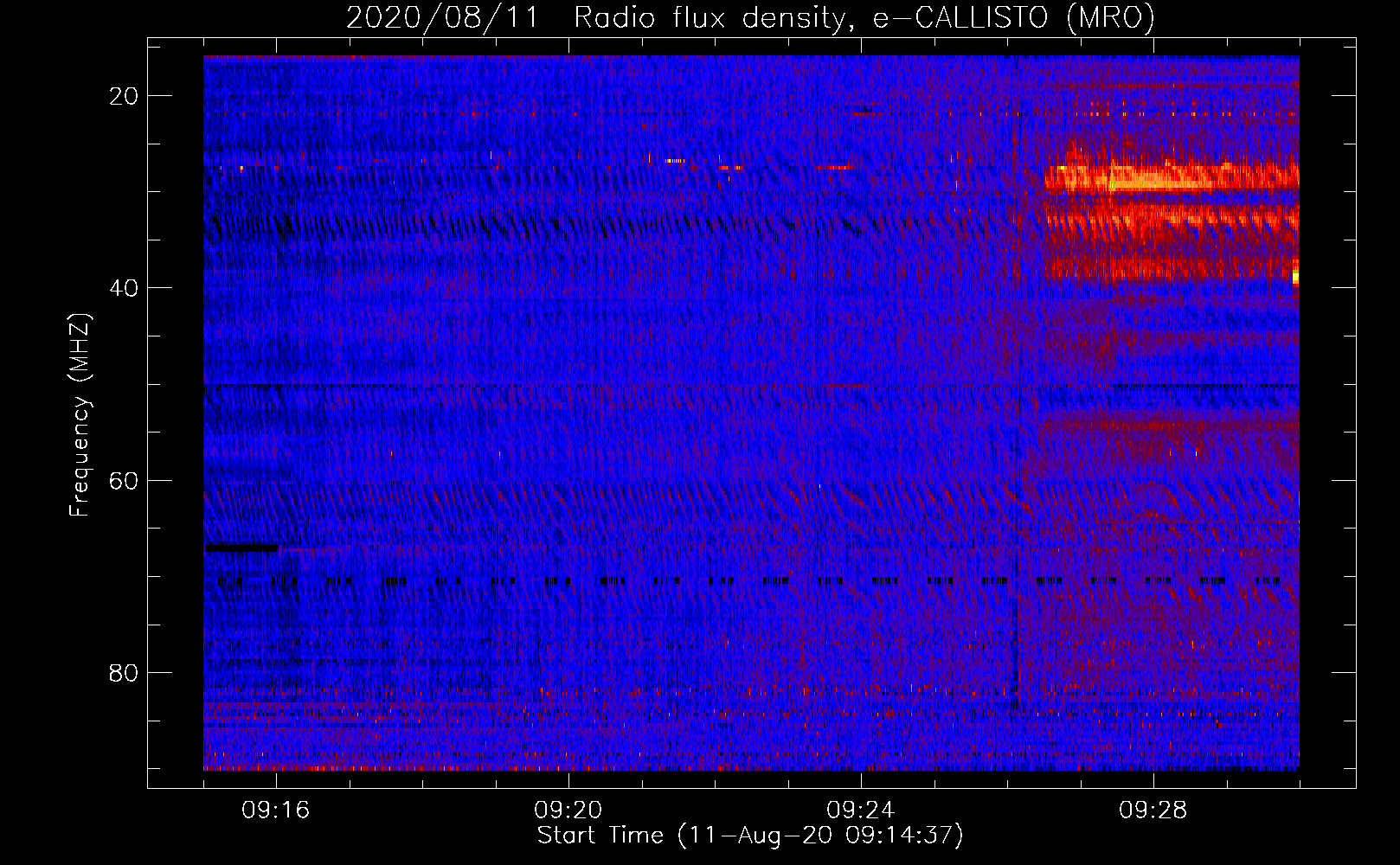Click the 'Frequency (MHZ)' axis label
1400x865 pixels.
pyautogui.click(x=80, y=415)
